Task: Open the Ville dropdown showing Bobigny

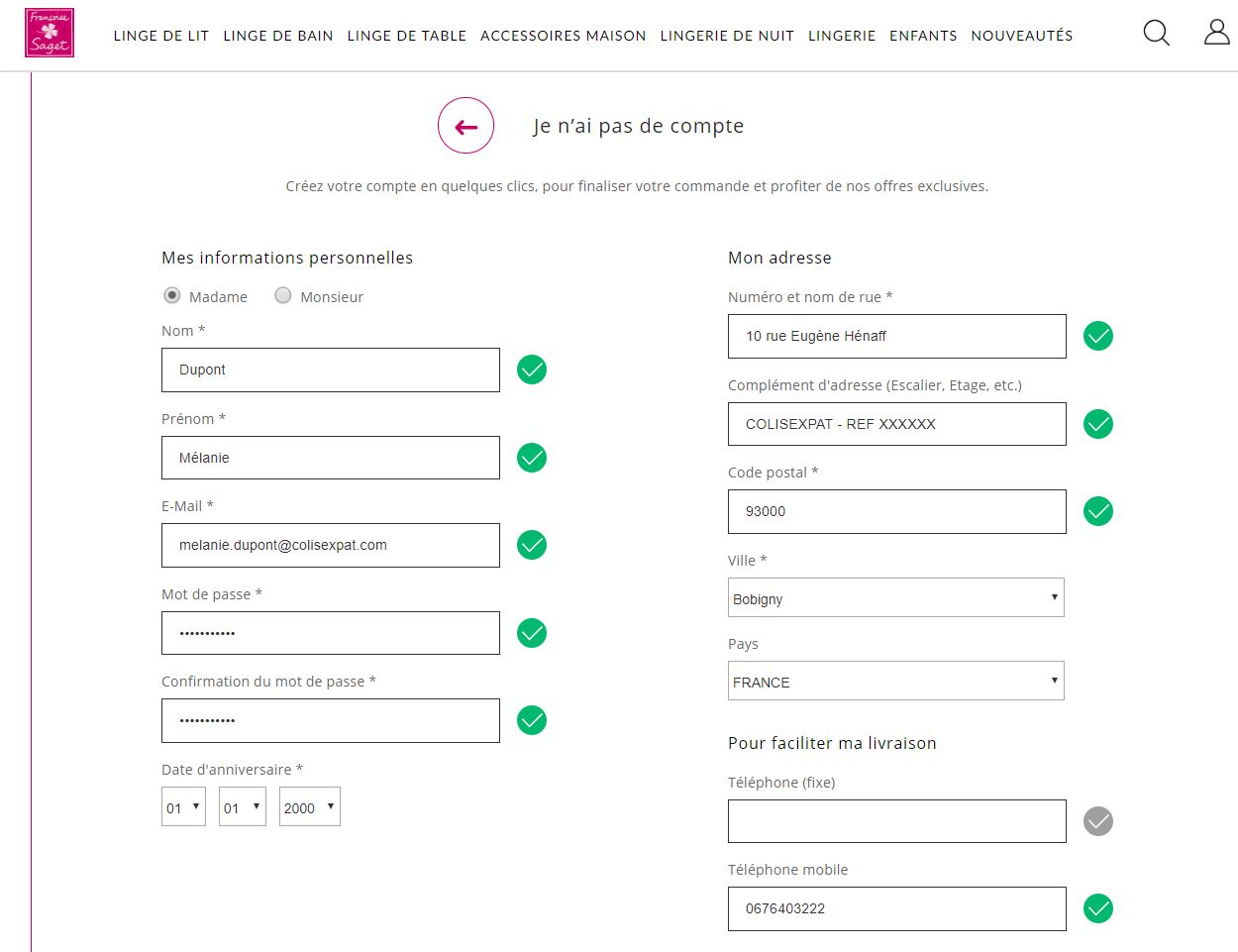Action: [x=896, y=597]
